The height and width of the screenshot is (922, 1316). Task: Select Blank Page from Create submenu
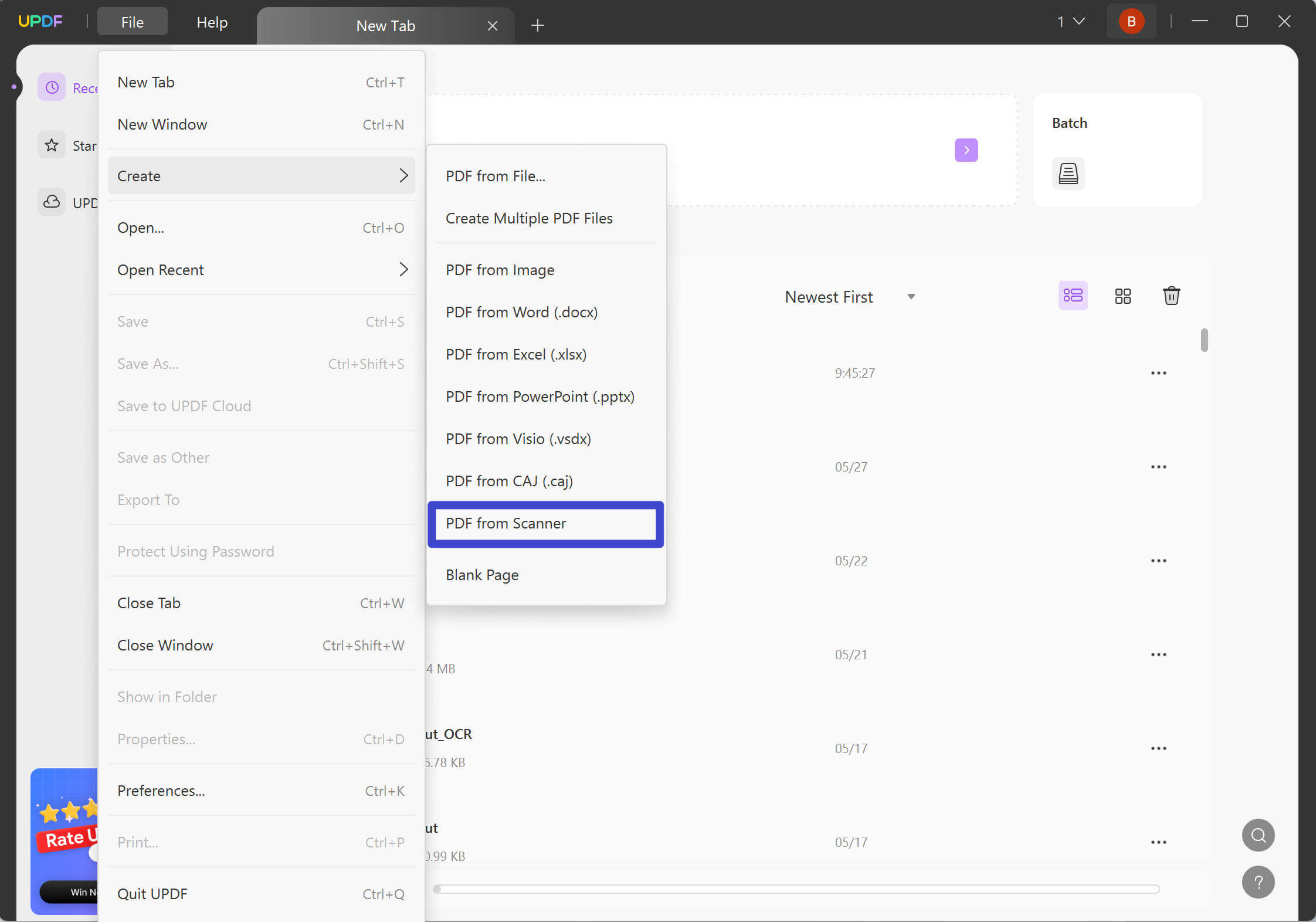point(482,575)
